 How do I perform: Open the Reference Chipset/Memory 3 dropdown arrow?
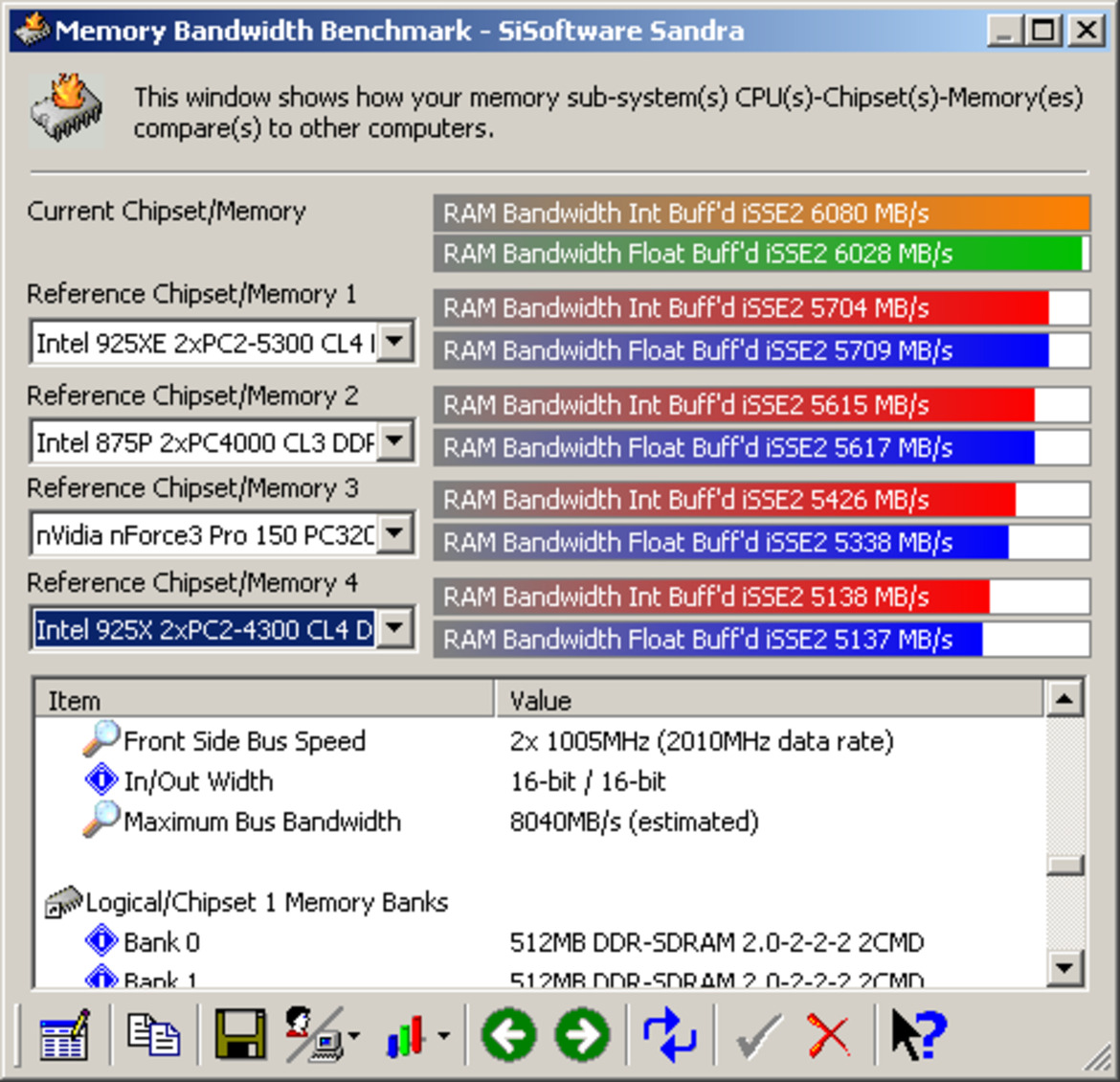395,533
